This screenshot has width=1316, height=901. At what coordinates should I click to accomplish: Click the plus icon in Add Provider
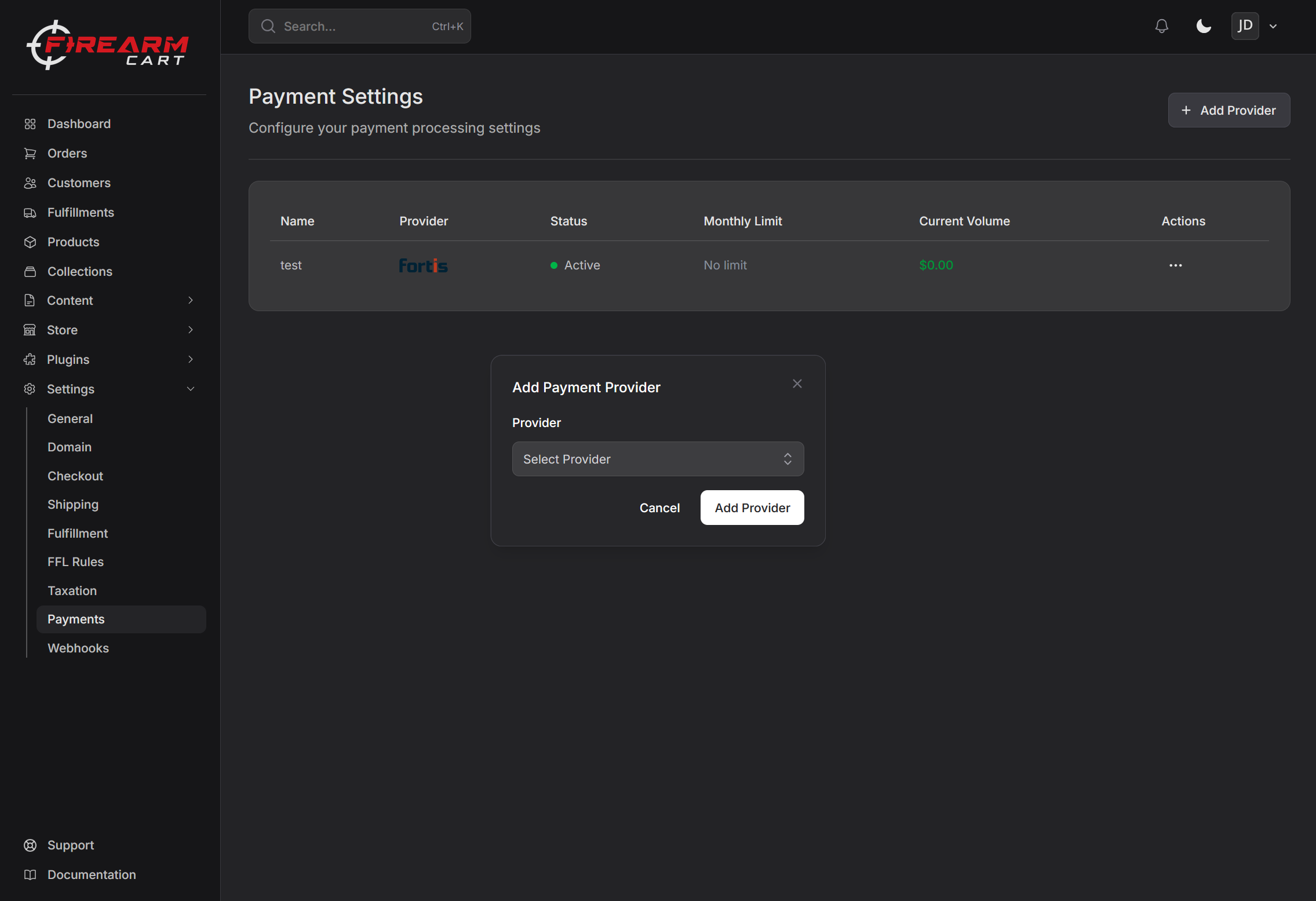coord(1186,110)
